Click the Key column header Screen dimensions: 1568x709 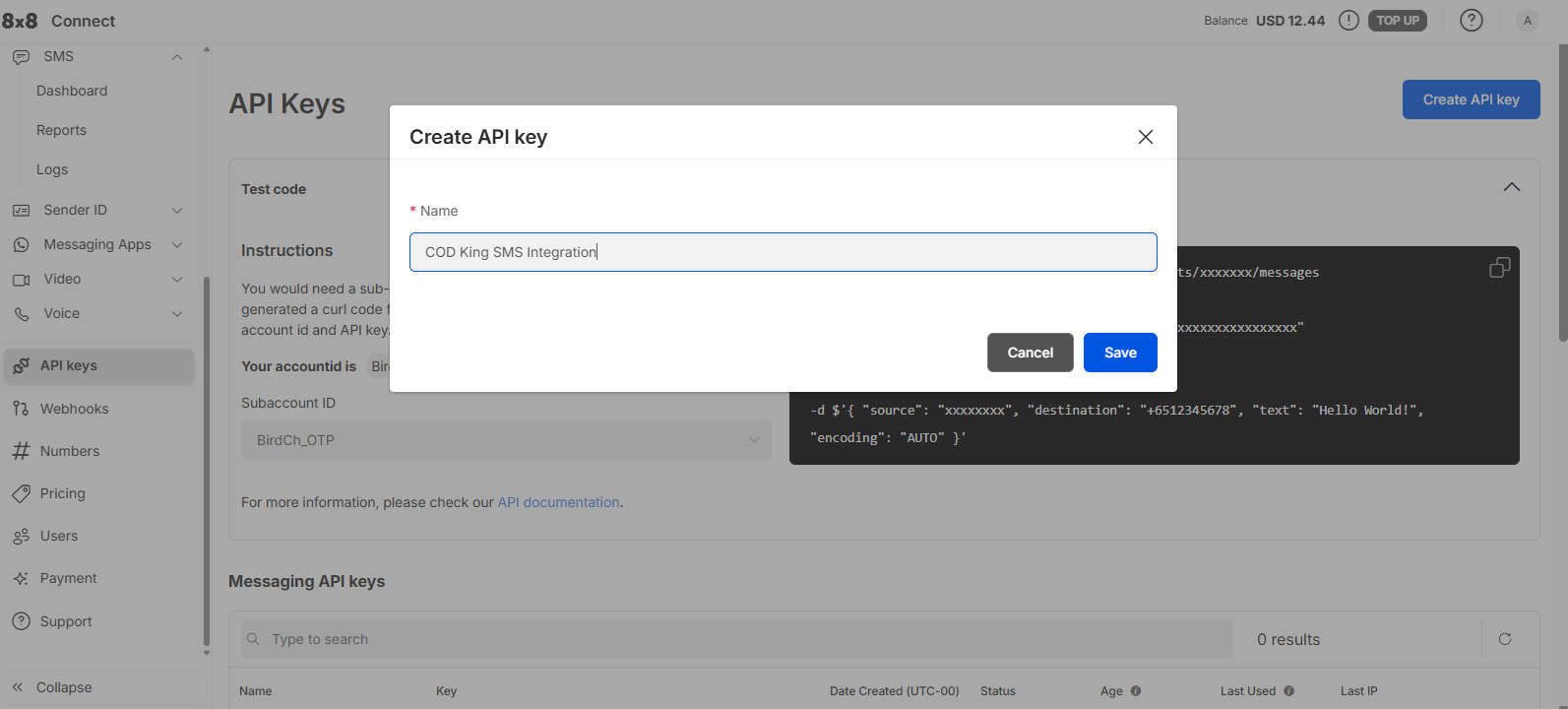coord(447,691)
